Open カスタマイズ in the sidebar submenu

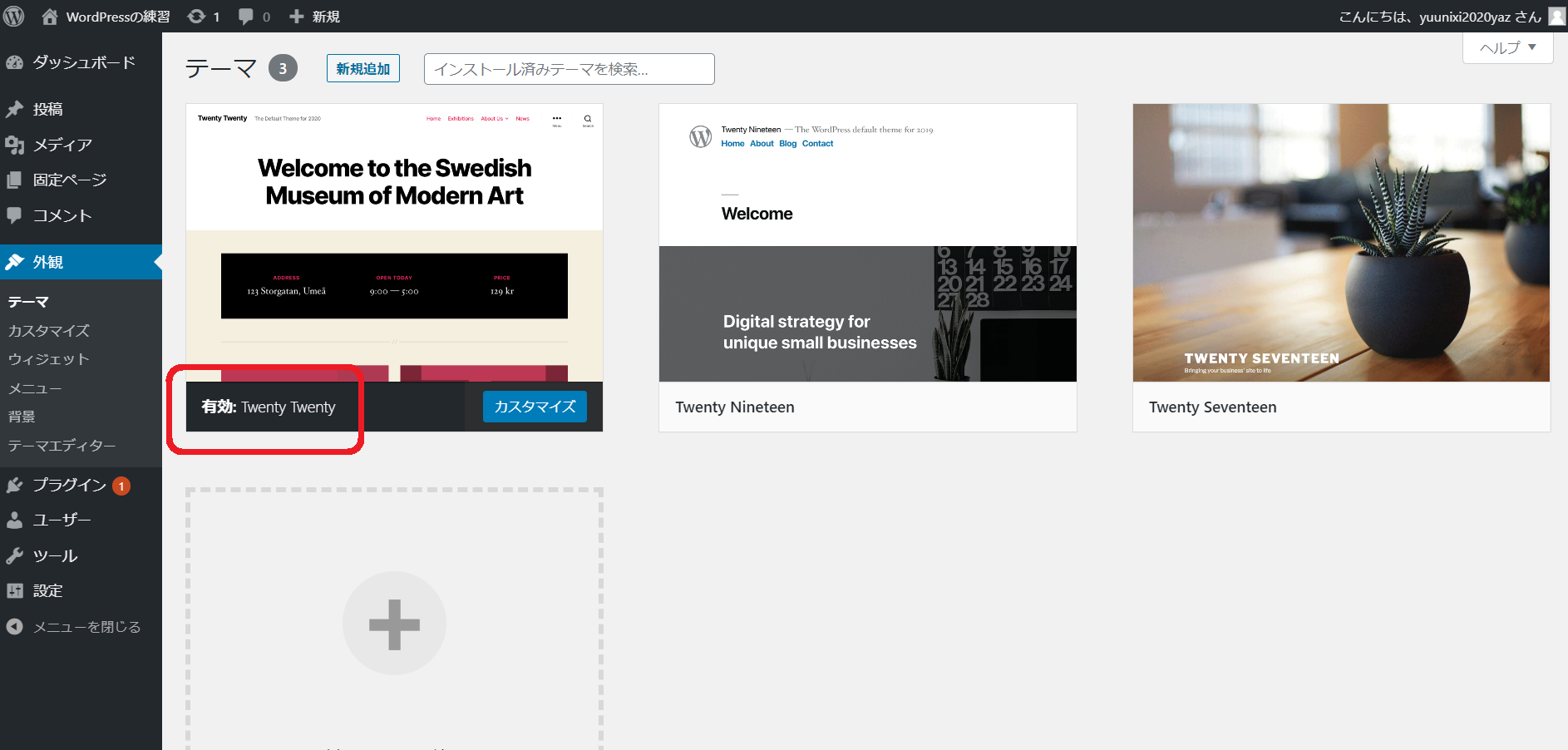pos(49,331)
